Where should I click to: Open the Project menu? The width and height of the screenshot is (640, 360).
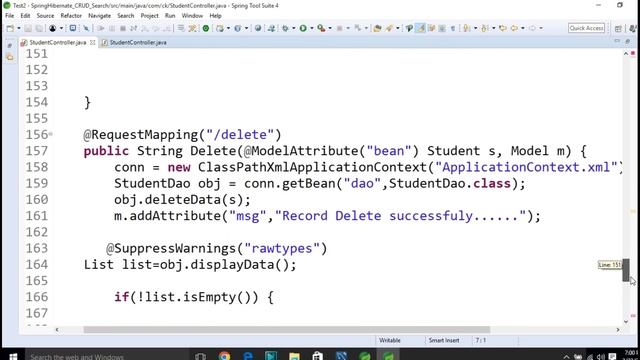coord(149,16)
